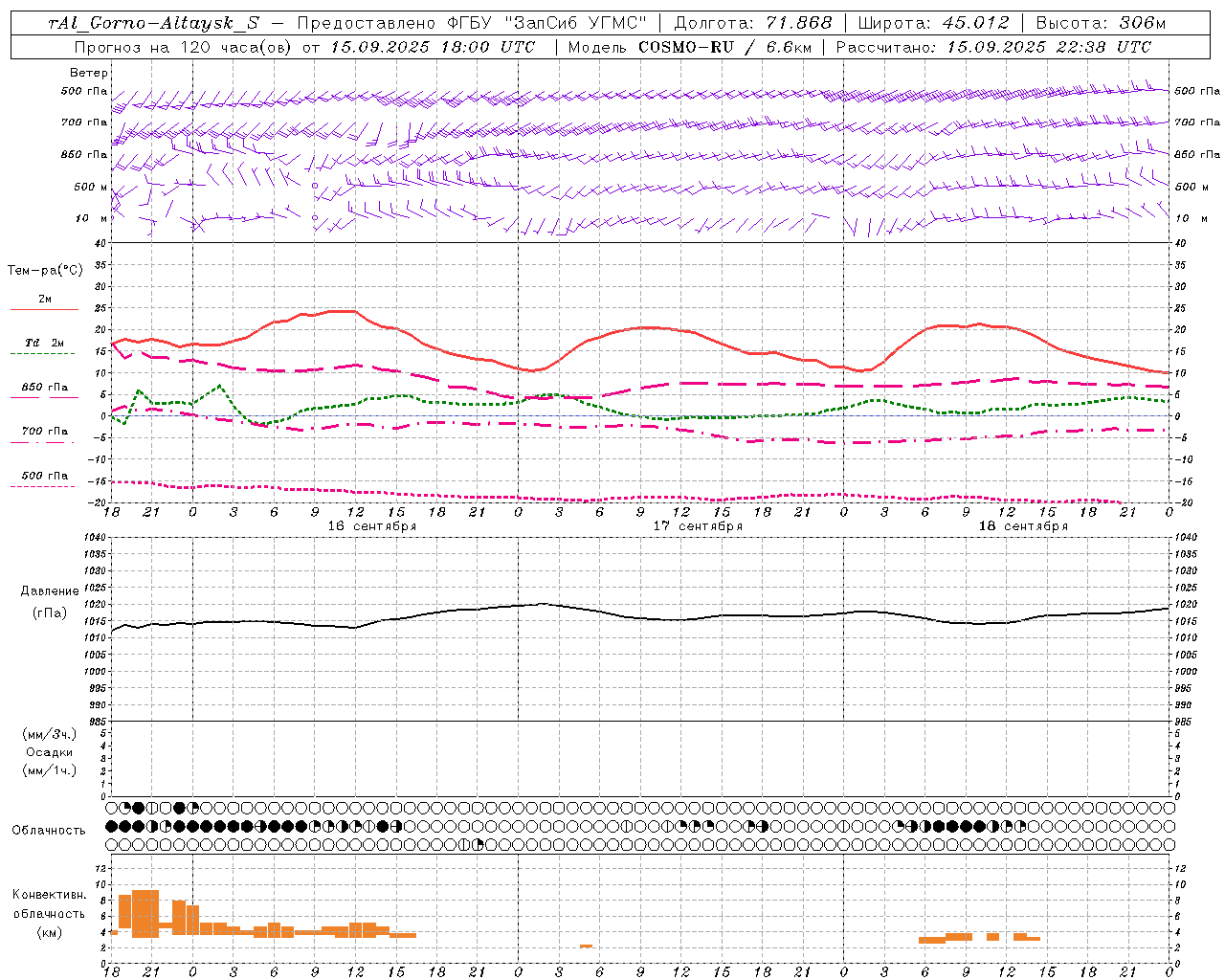
Task: Click the Высота: 306м value
Action: pyautogui.click(x=1101, y=23)
